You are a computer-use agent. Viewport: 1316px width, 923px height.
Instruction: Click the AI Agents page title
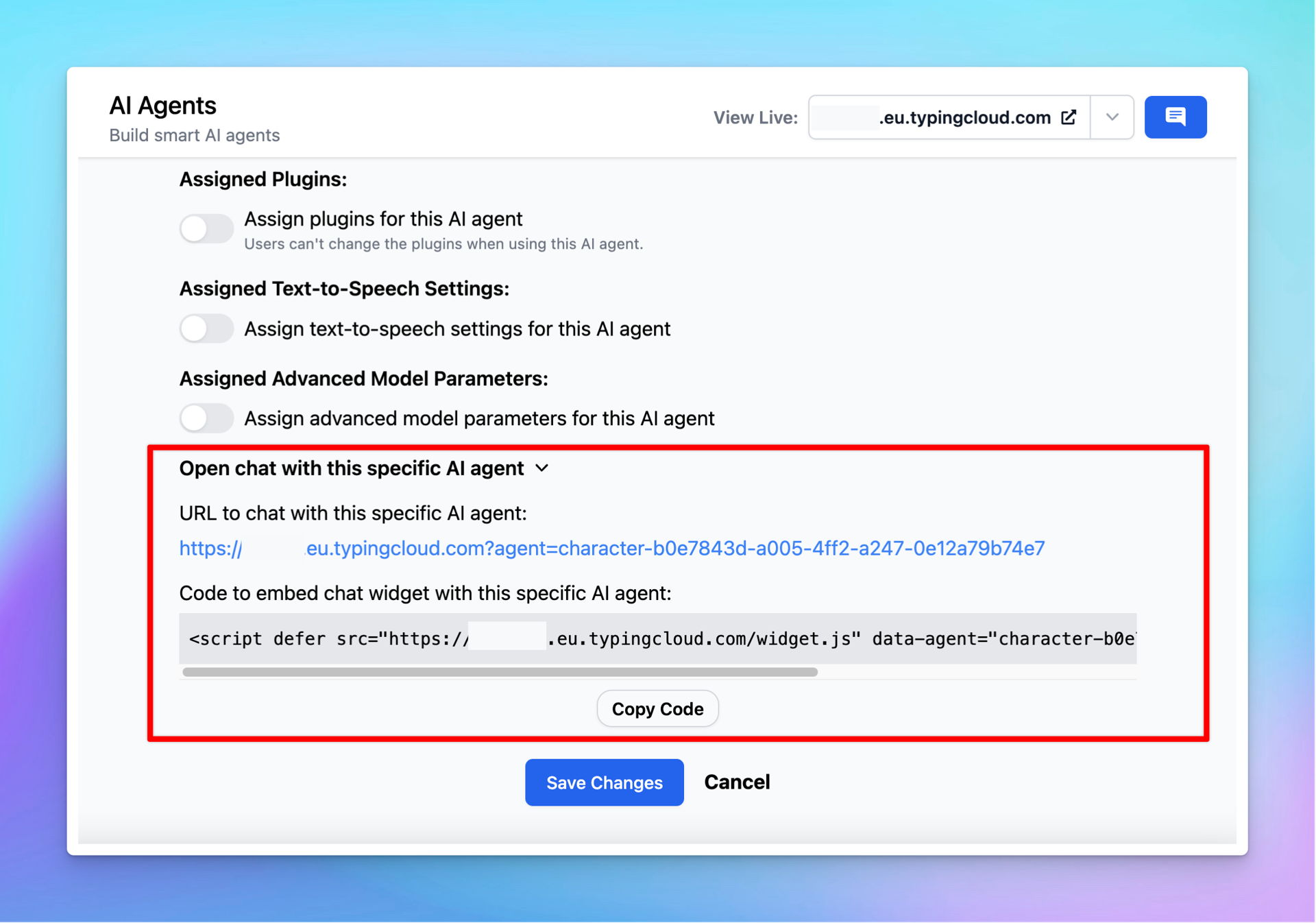coord(162,106)
